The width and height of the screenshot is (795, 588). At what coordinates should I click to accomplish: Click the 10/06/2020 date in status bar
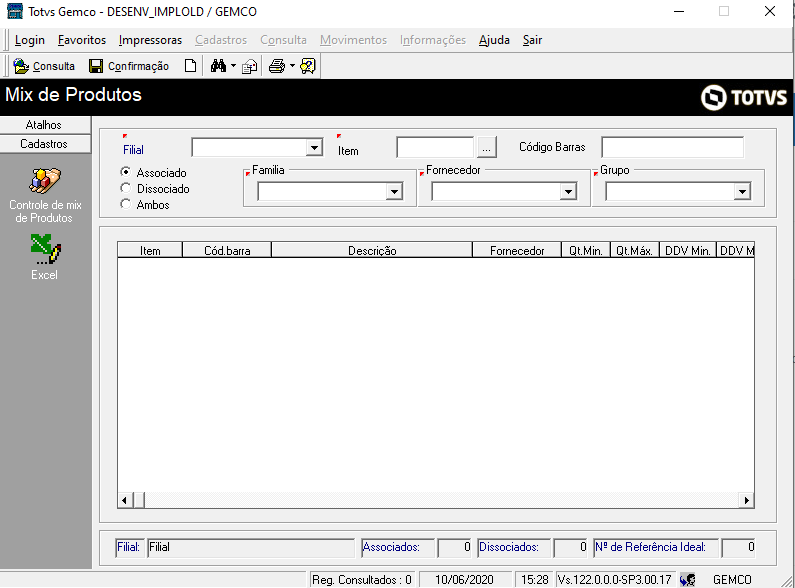tap(464, 579)
